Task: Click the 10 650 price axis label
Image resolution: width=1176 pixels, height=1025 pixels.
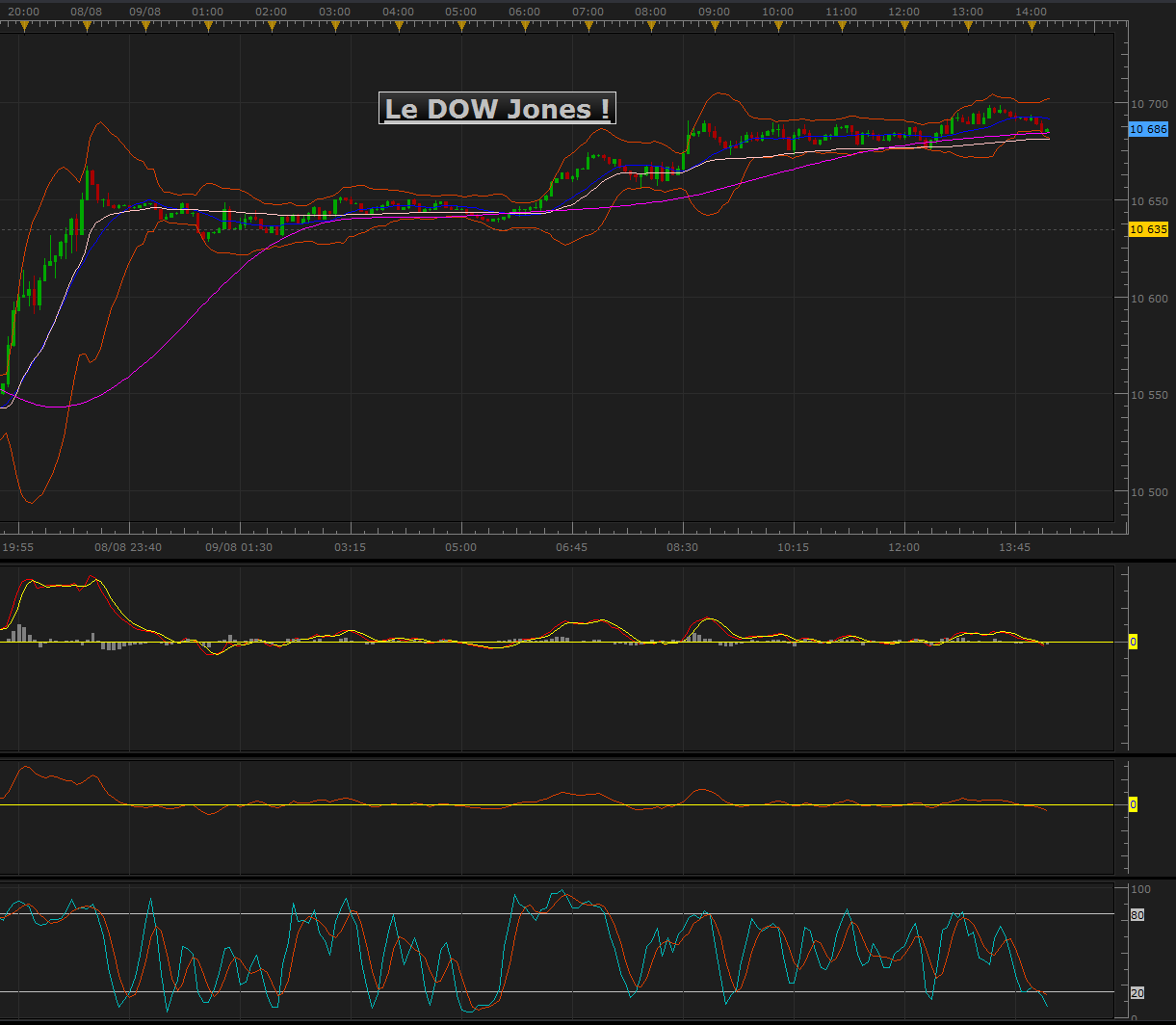Action: (x=1148, y=201)
